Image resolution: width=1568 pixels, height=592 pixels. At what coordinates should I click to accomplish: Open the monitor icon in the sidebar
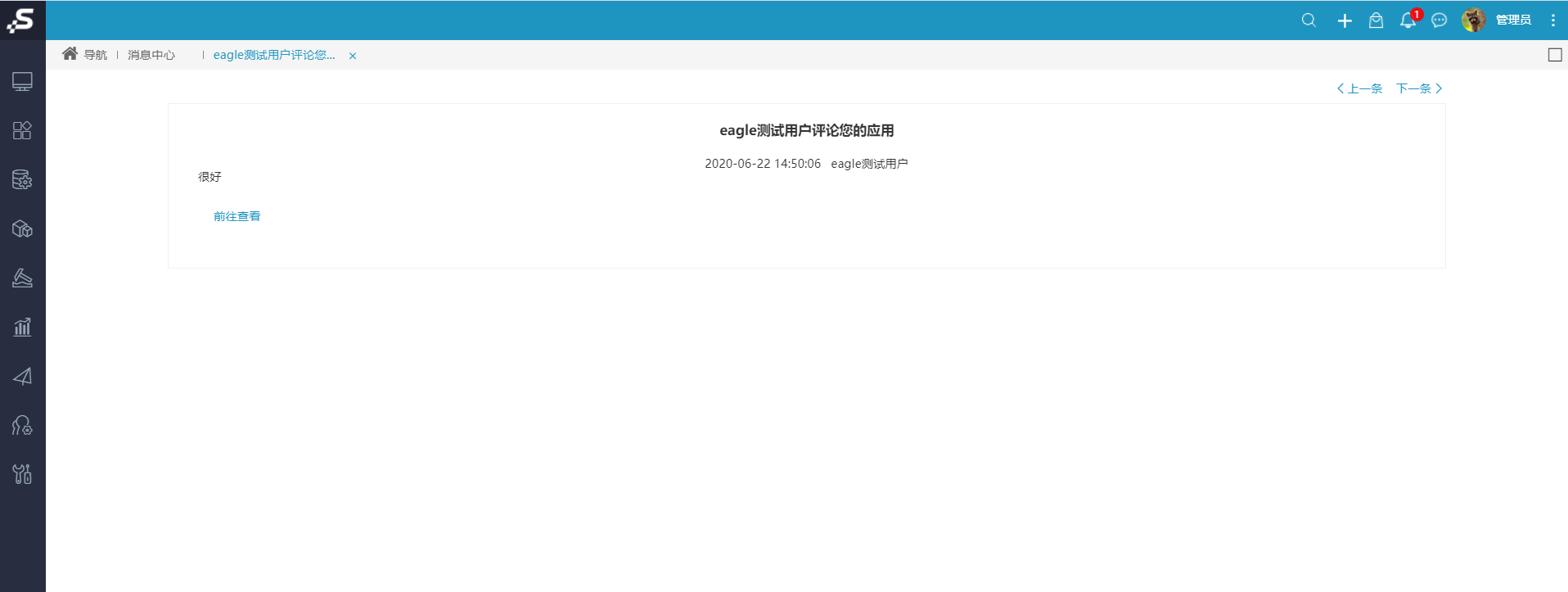point(22,82)
